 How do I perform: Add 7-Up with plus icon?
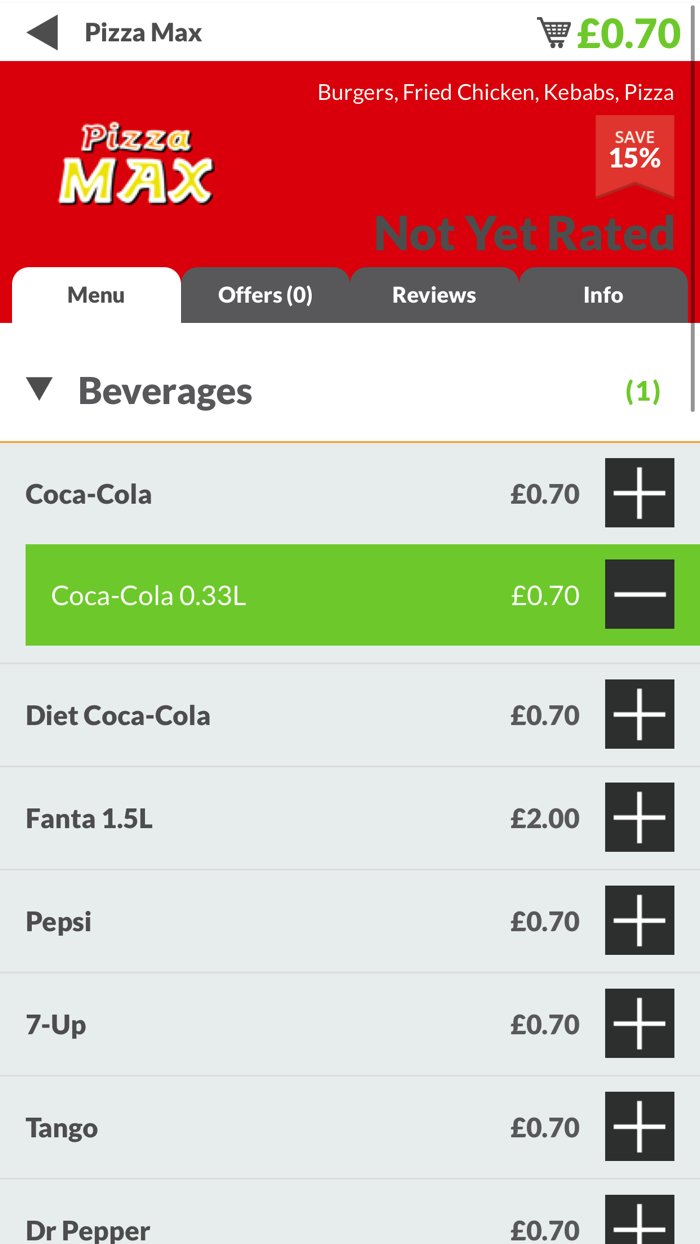[x=639, y=1024]
